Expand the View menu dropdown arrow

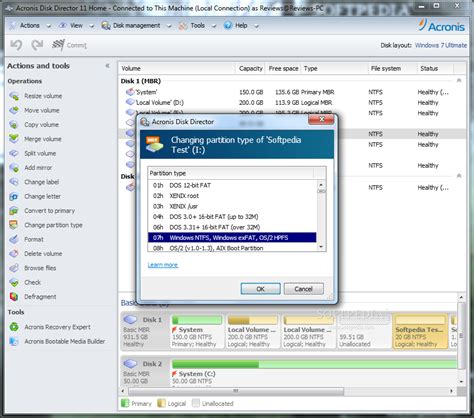[x=92, y=26]
